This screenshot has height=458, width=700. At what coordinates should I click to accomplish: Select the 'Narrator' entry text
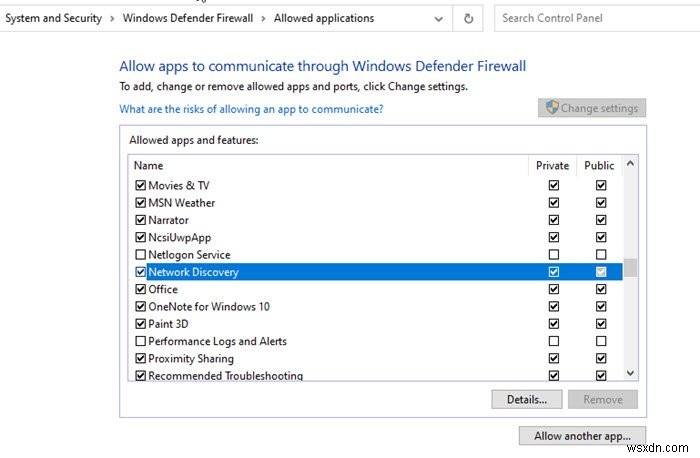pos(168,220)
